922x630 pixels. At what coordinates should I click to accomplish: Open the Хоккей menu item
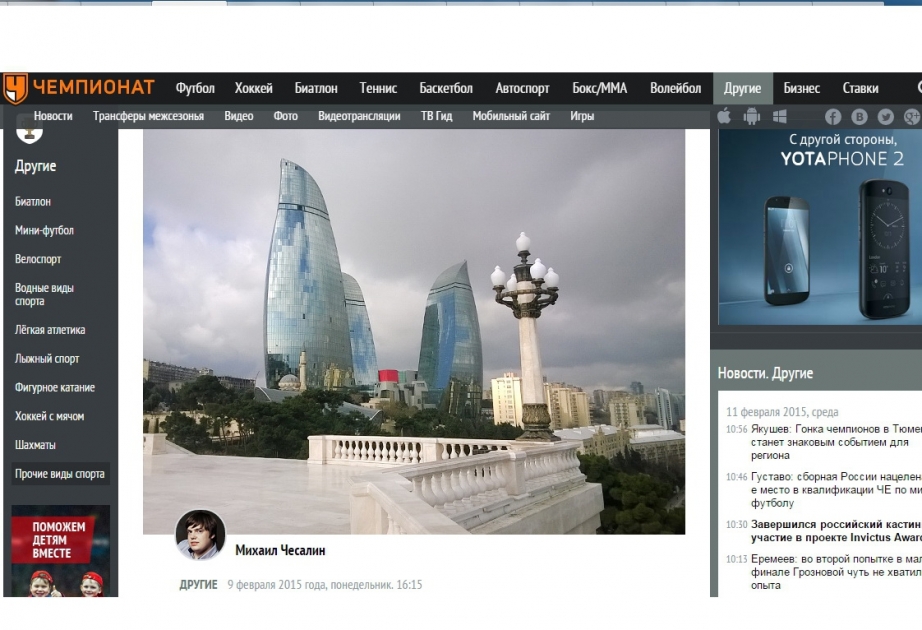[x=253, y=88]
